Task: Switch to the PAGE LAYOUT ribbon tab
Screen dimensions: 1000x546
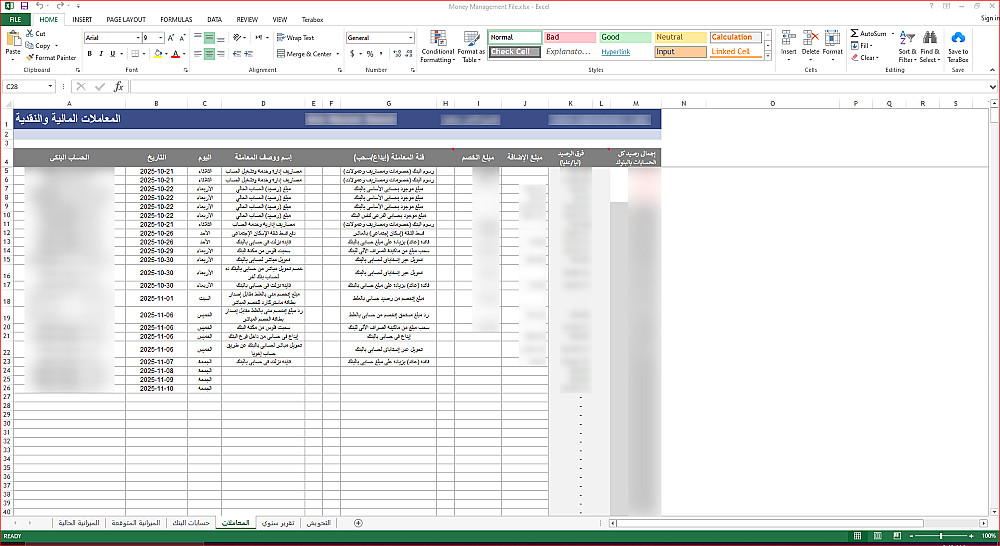Action: tap(126, 20)
